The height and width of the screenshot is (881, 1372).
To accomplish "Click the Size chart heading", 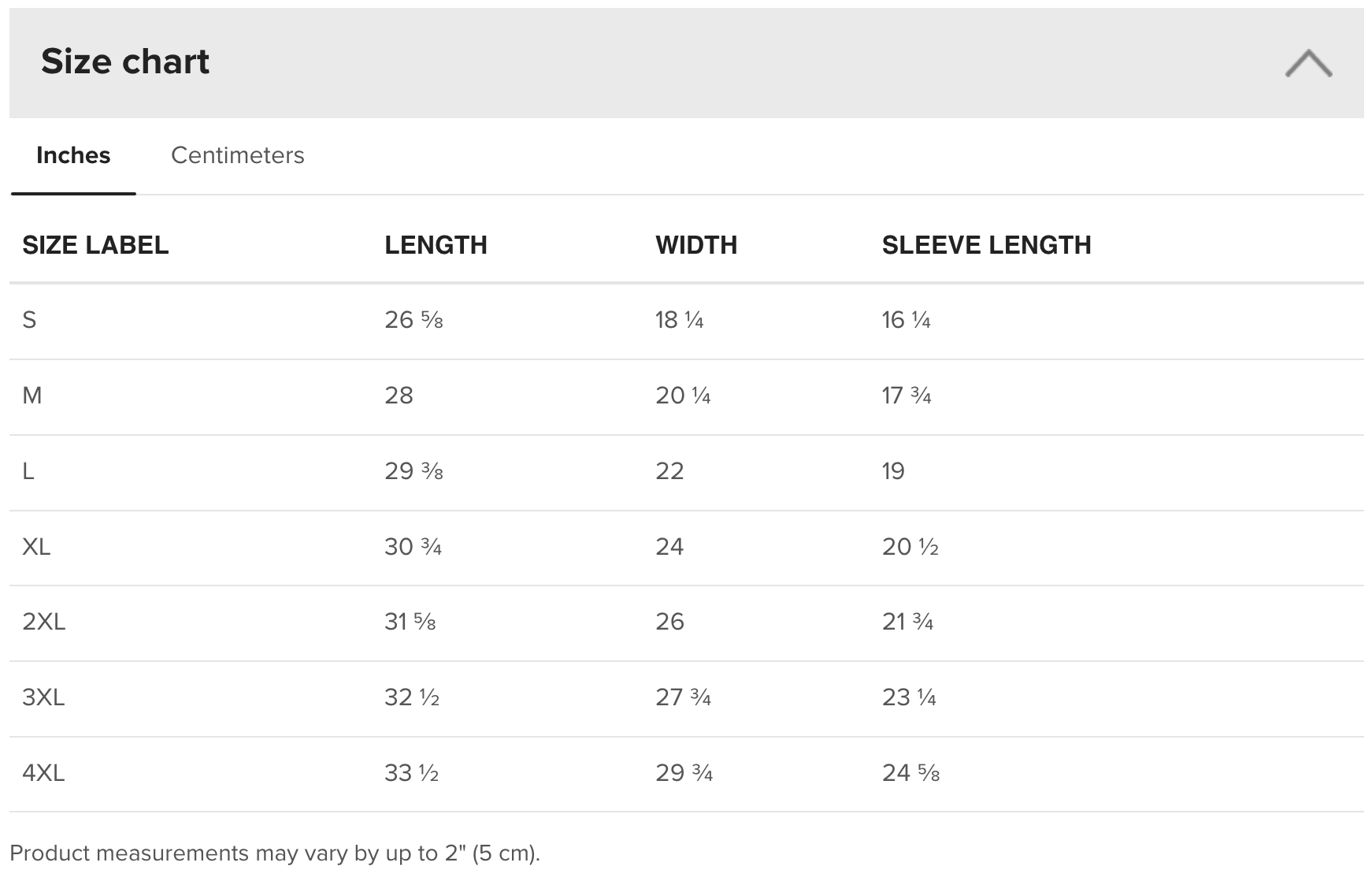I will point(125,61).
